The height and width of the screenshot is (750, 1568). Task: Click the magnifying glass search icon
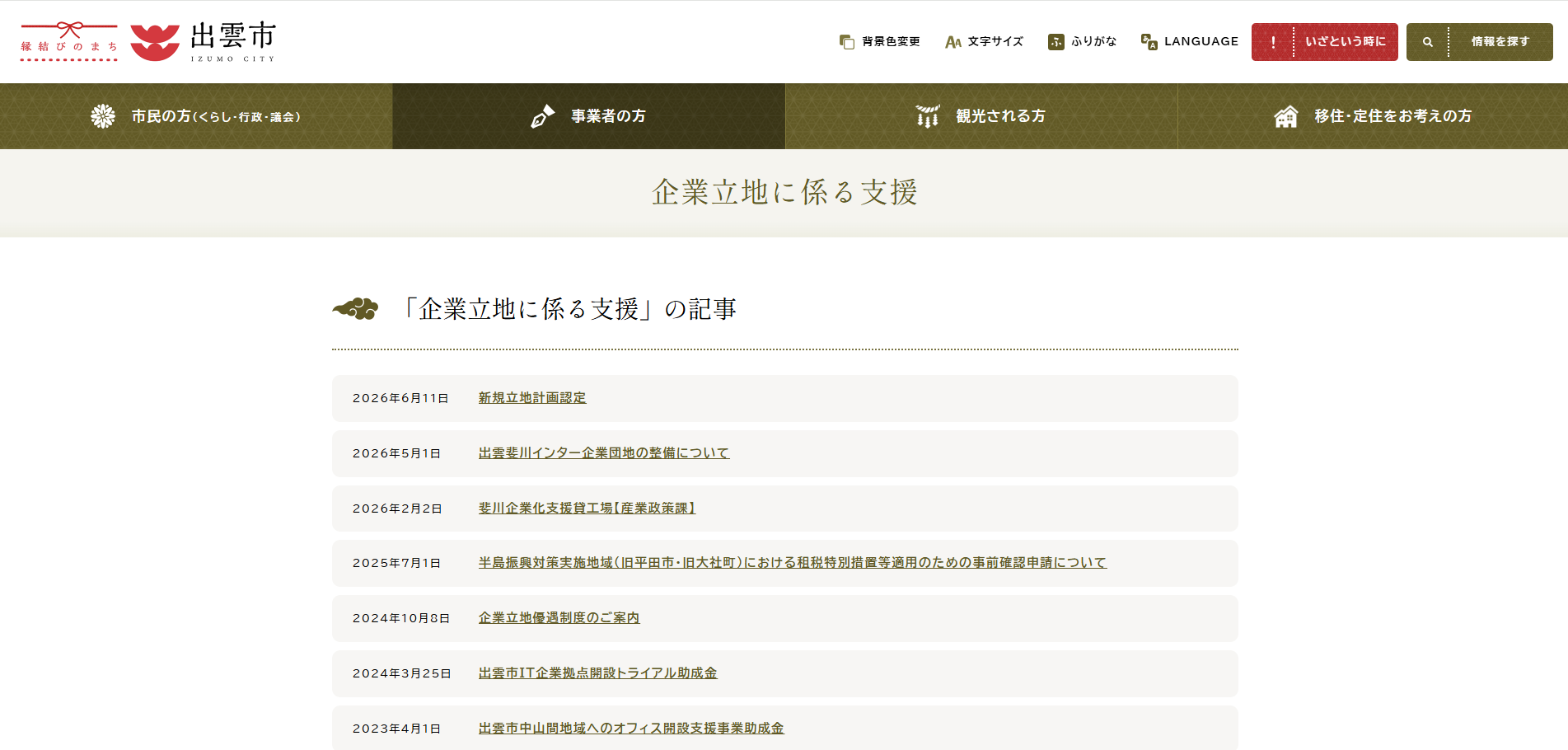point(1428,42)
